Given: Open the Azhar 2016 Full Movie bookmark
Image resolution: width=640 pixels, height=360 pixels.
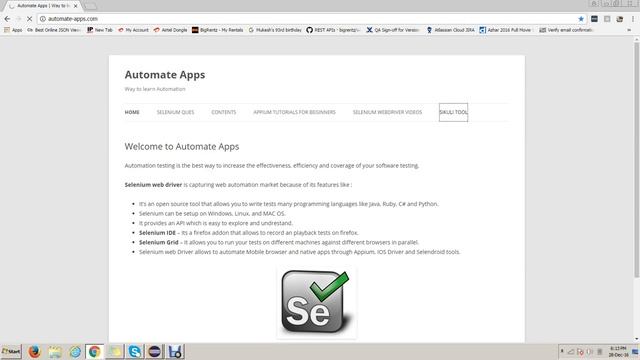Looking at the screenshot, I should 506,30.
